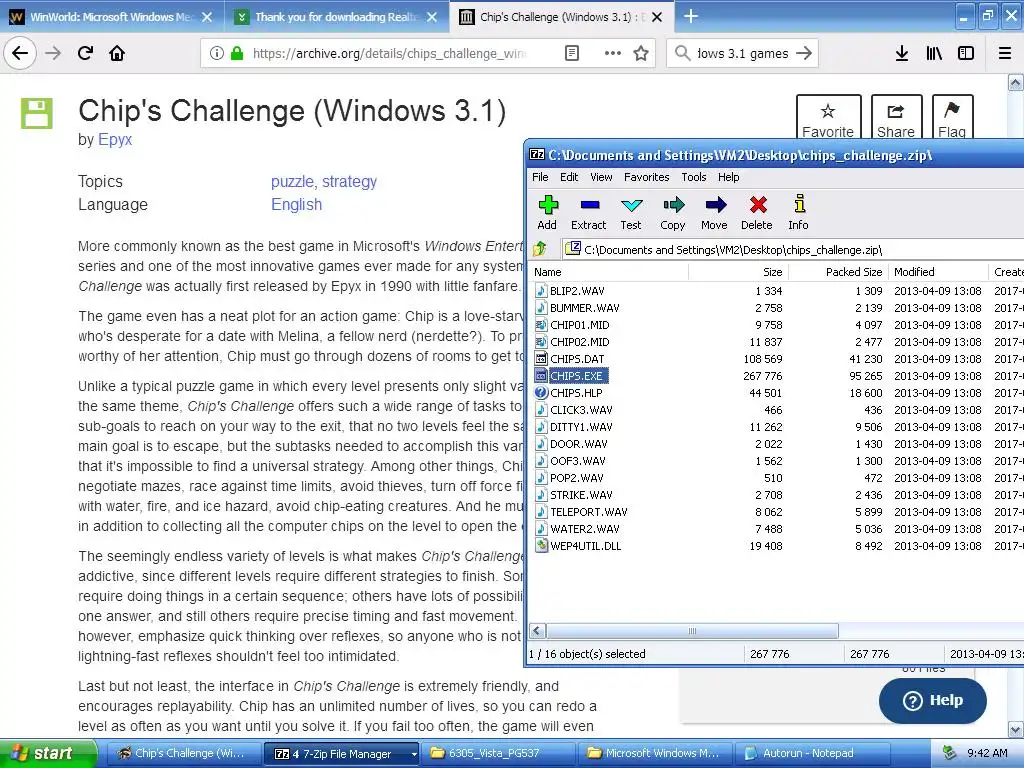Viewport: 1024px width, 768px height.
Task: Sort files by the Name column header
Action: (x=609, y=272)
